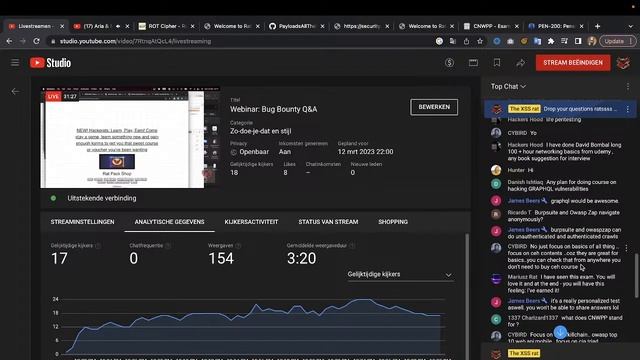Open help icon next to Weergaven
The height and width of the screenshot is (360, 640).
point(238,246)
